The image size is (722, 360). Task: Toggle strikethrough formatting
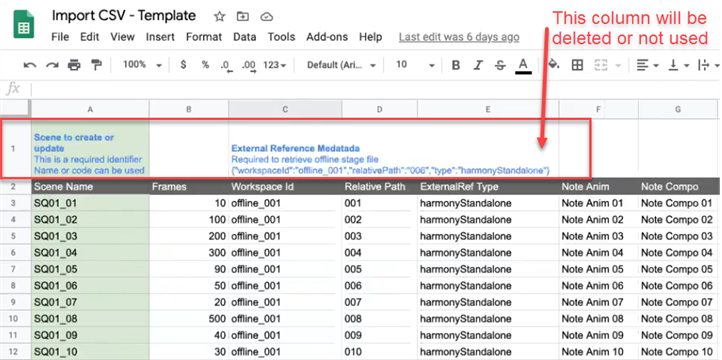[x=500, y=65]
